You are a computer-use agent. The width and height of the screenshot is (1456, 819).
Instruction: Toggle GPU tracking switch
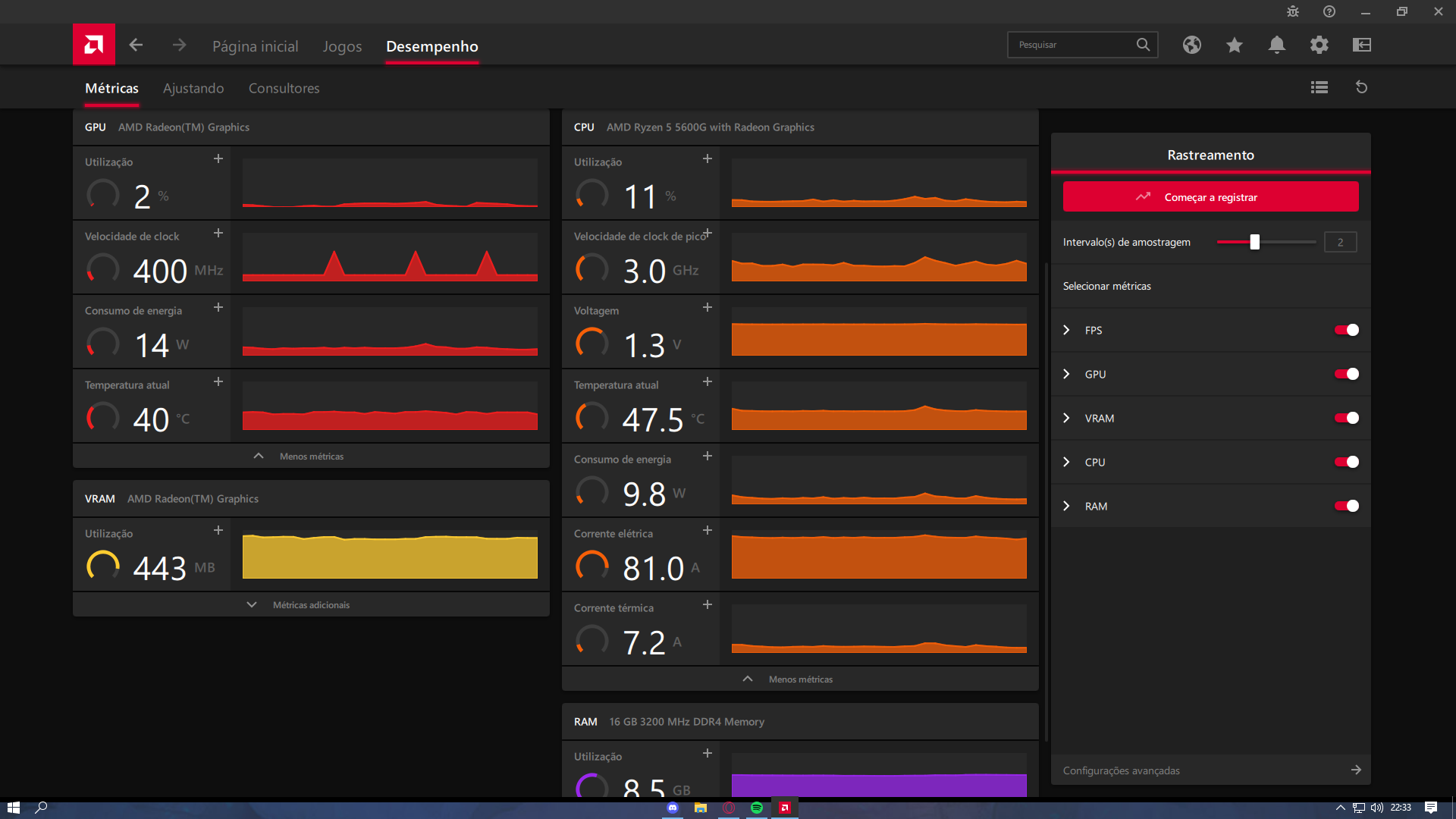pyautogui.click(x=1347, y=374)
